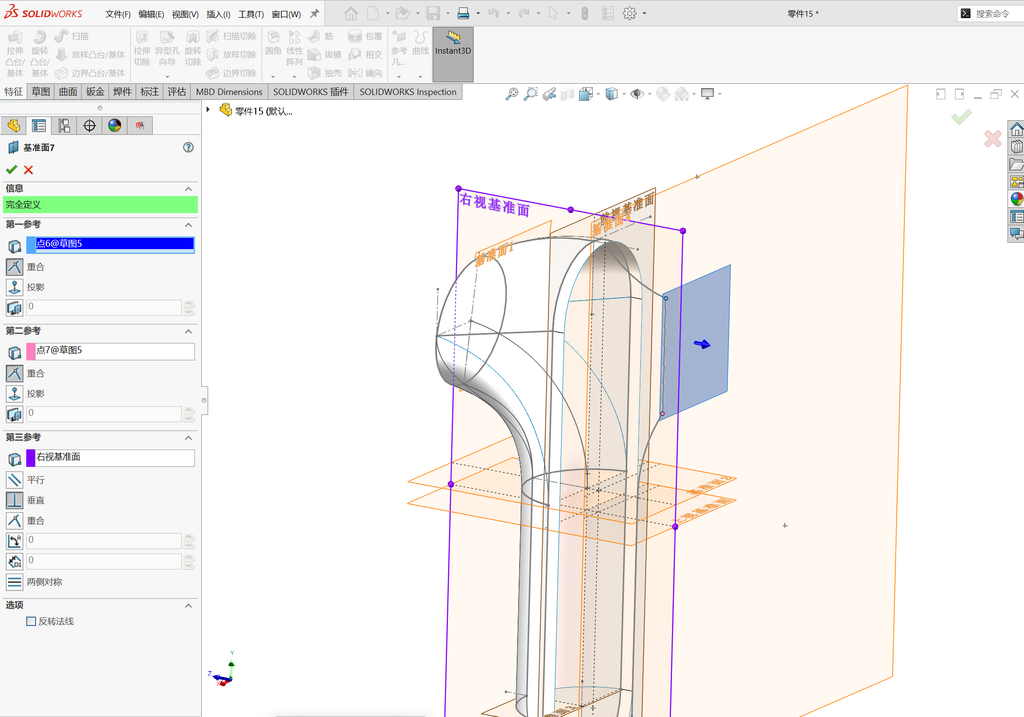Open SOLIDWORKS Resources home in task pane
This screenshot has height=717, width=1024.
coord(1016,129)
